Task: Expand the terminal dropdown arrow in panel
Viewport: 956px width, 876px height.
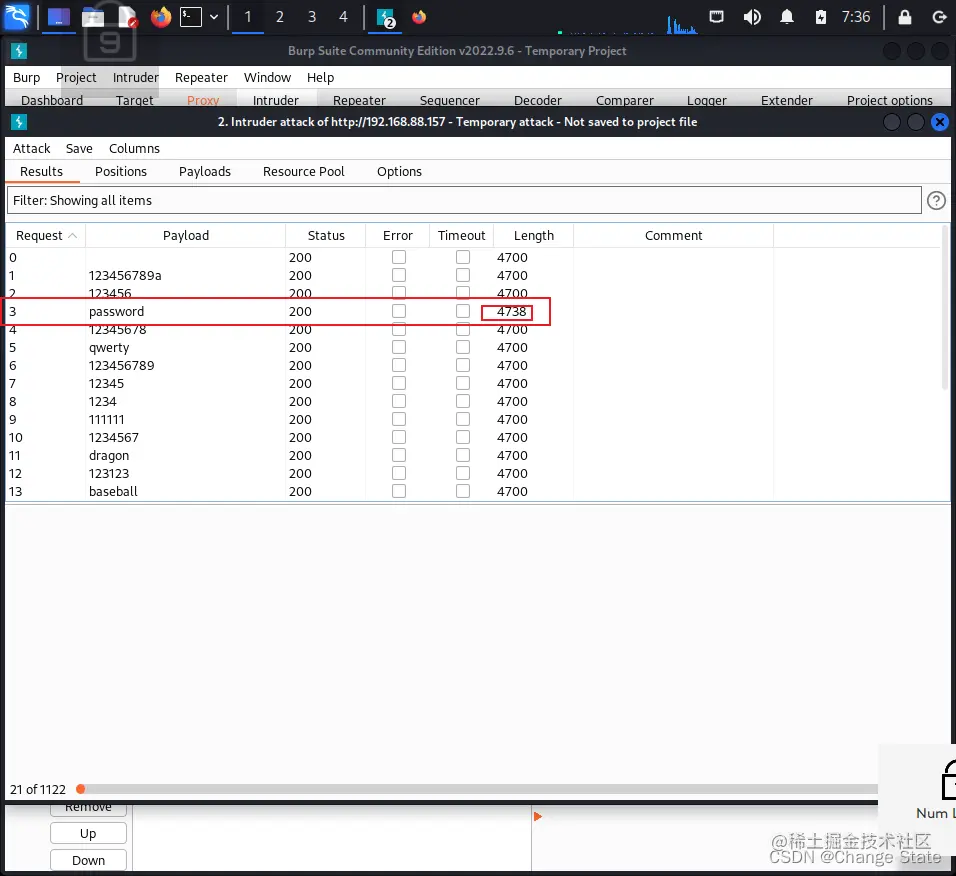Action: [x=214, y=17]
